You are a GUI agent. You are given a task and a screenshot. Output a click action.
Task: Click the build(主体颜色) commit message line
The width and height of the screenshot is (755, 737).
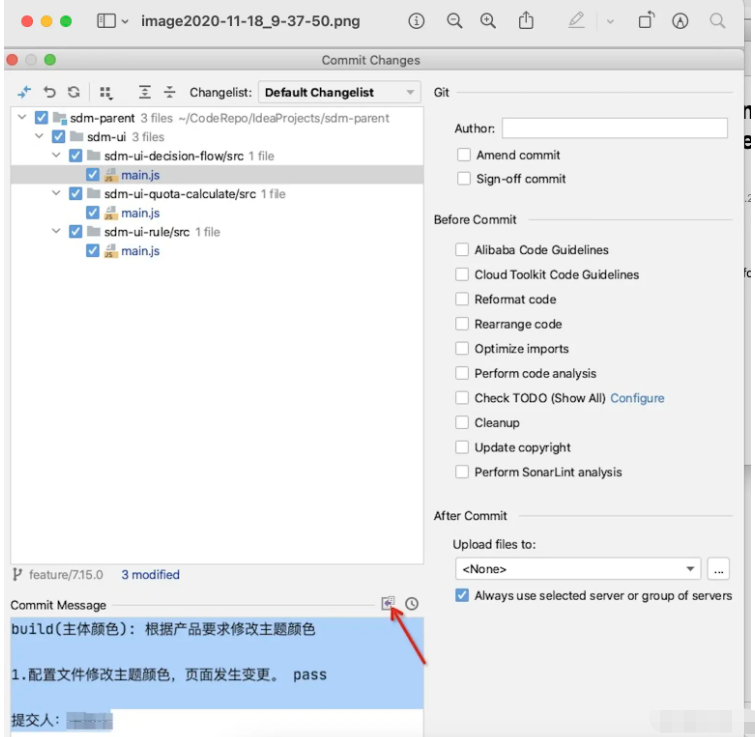[x=163, y=629]
